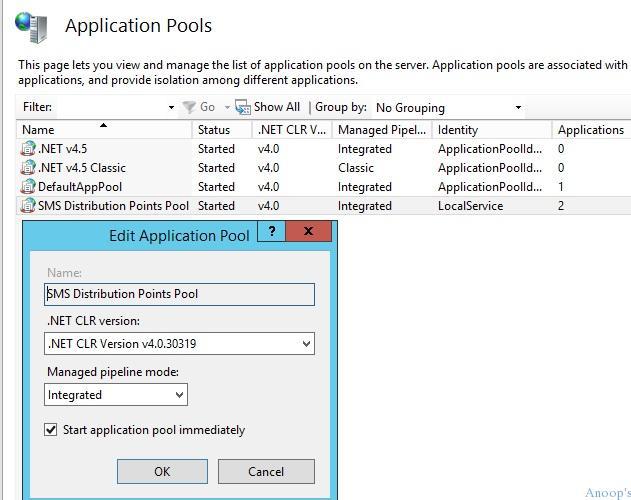Sort by the Name column header
This screenshot has width=631, height=500.
[104, 130]
